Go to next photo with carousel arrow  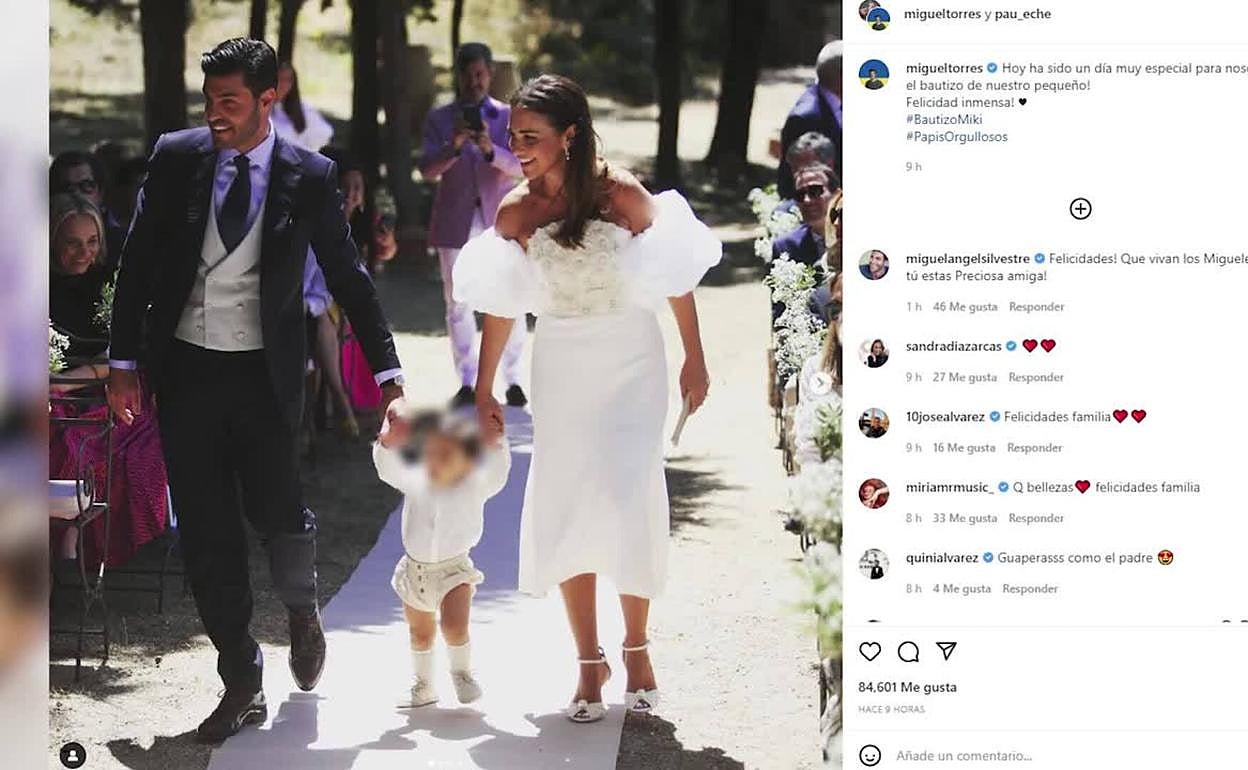pyautogui.click(x=820, y=383)
